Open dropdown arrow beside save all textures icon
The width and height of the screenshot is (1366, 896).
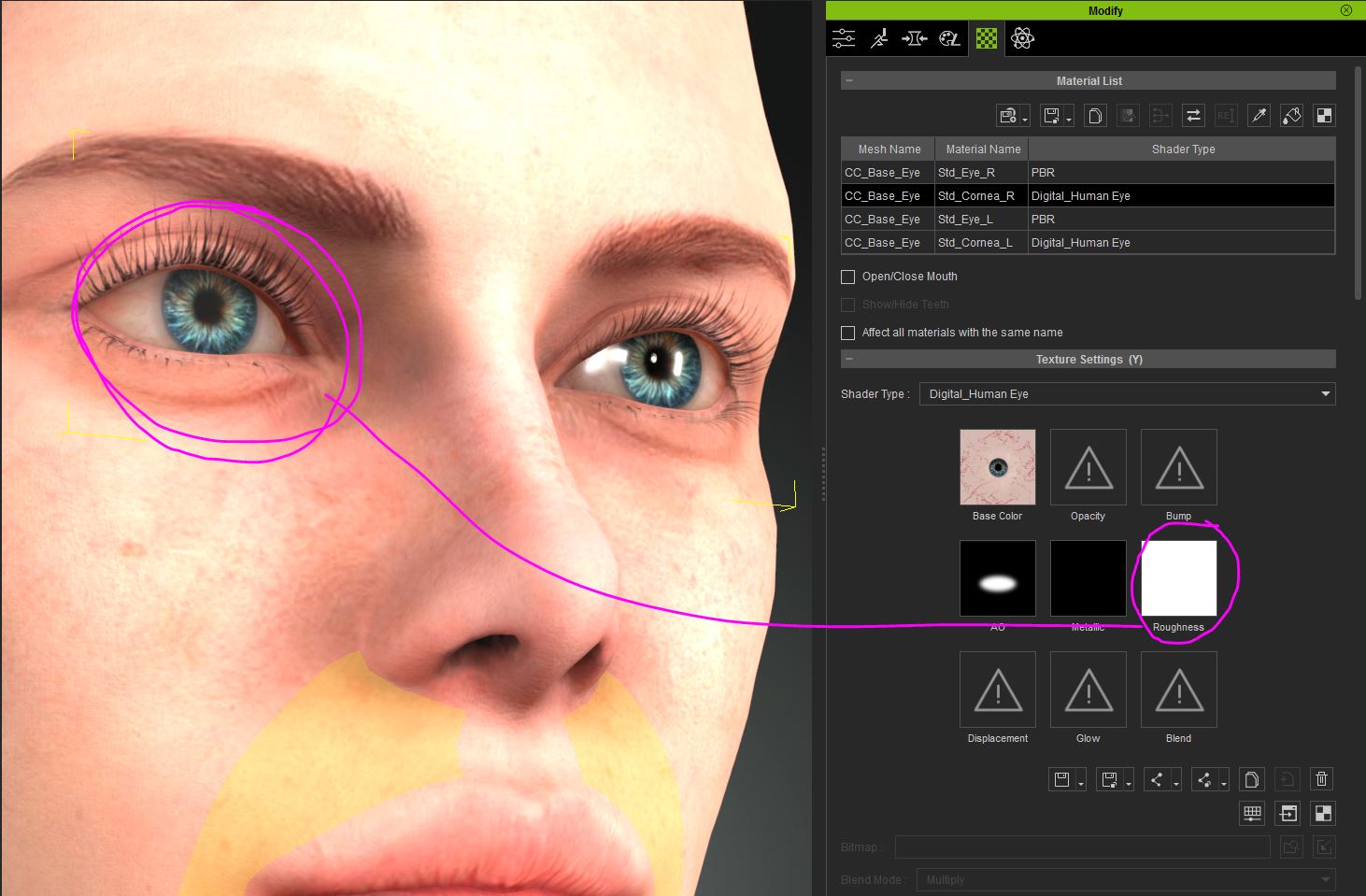point(1129,783)
